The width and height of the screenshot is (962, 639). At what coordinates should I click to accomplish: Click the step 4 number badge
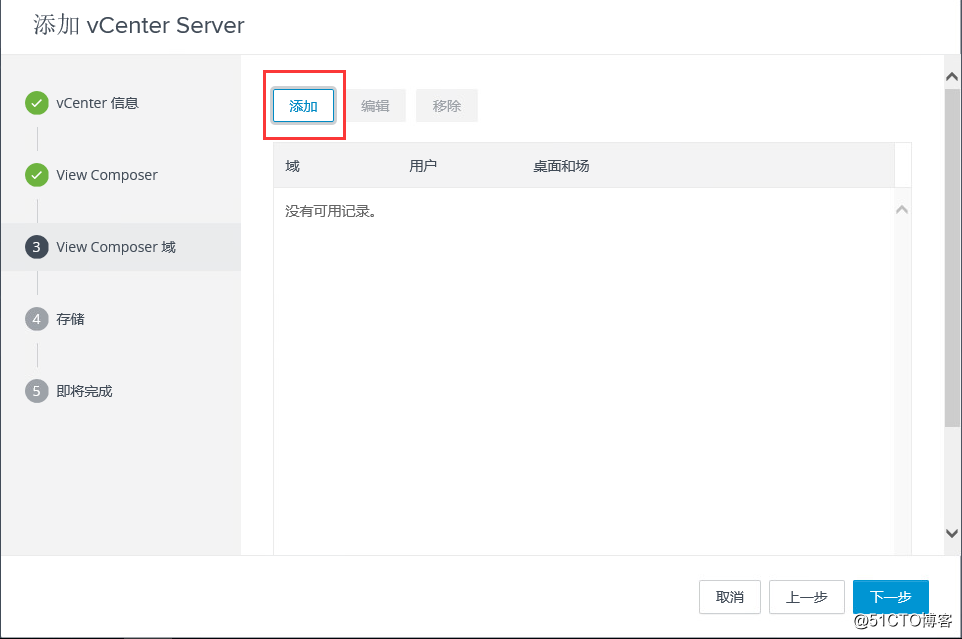coord(37,319)
